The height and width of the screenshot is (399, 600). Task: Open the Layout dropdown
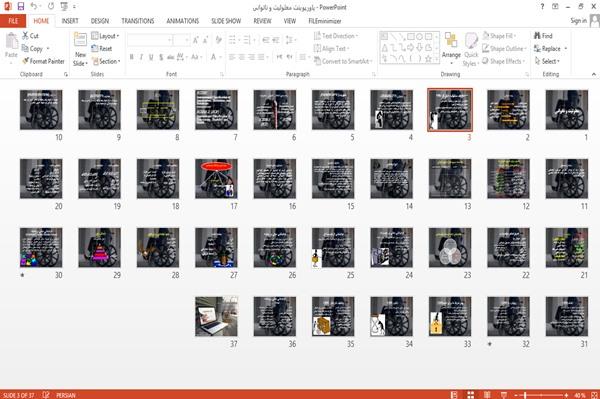click(105, 36)
